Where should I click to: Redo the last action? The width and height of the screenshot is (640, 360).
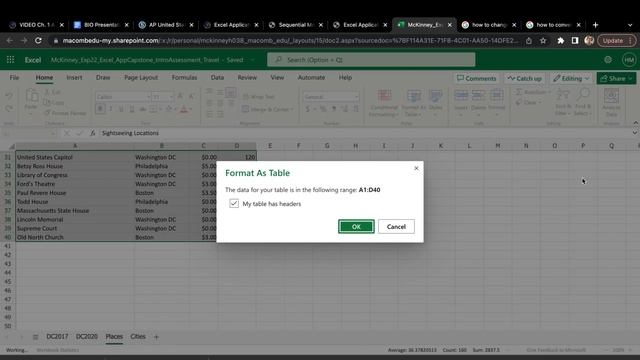point(9,108)
